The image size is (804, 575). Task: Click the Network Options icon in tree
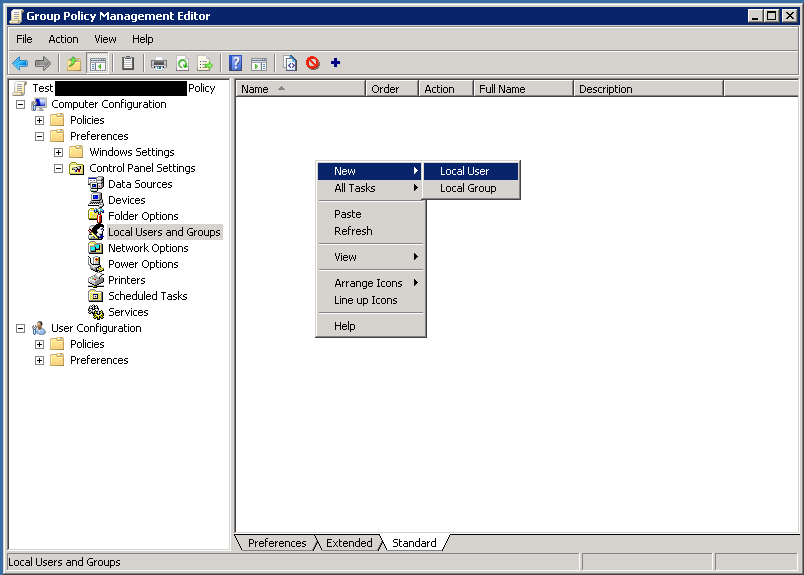pos(96,248)
